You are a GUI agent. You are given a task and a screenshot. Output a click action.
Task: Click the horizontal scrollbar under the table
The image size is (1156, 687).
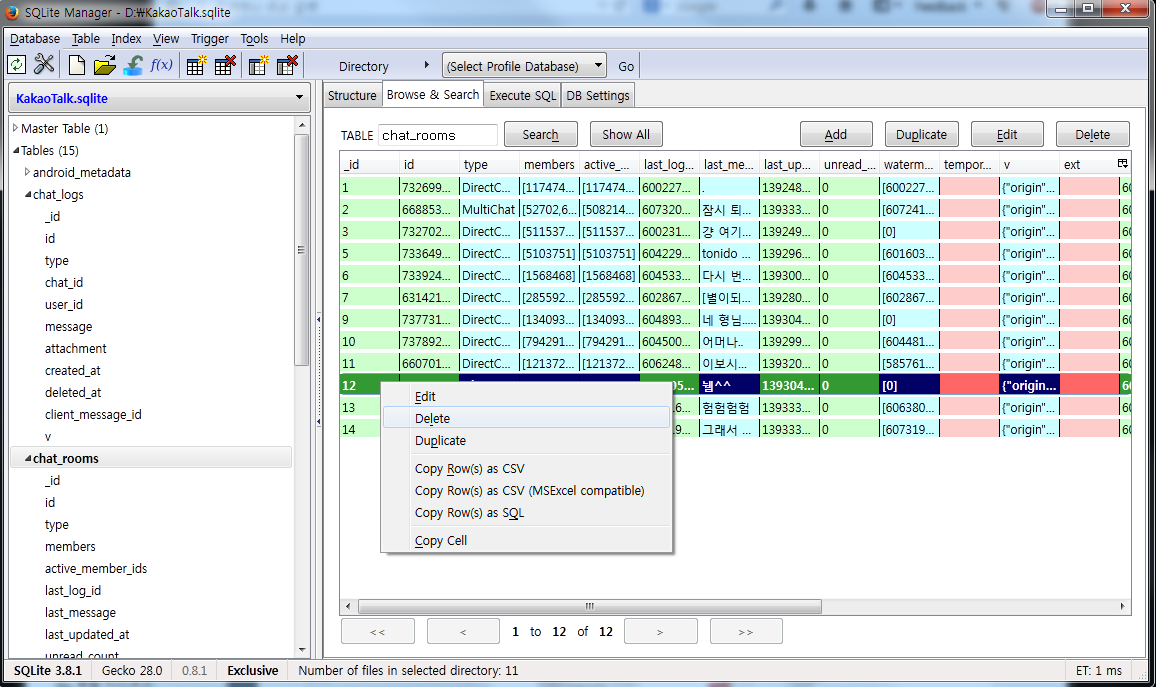(590, 606)
